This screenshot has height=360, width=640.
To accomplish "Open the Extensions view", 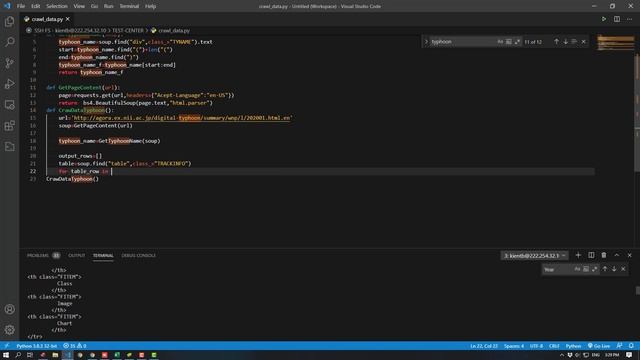I will [9, 125].
